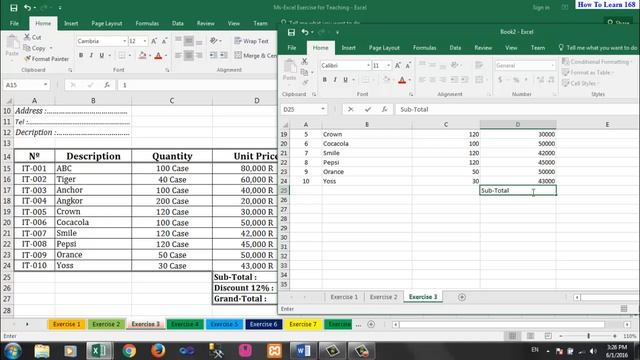Click Format Painter in the back window

[x=46, y=59]
